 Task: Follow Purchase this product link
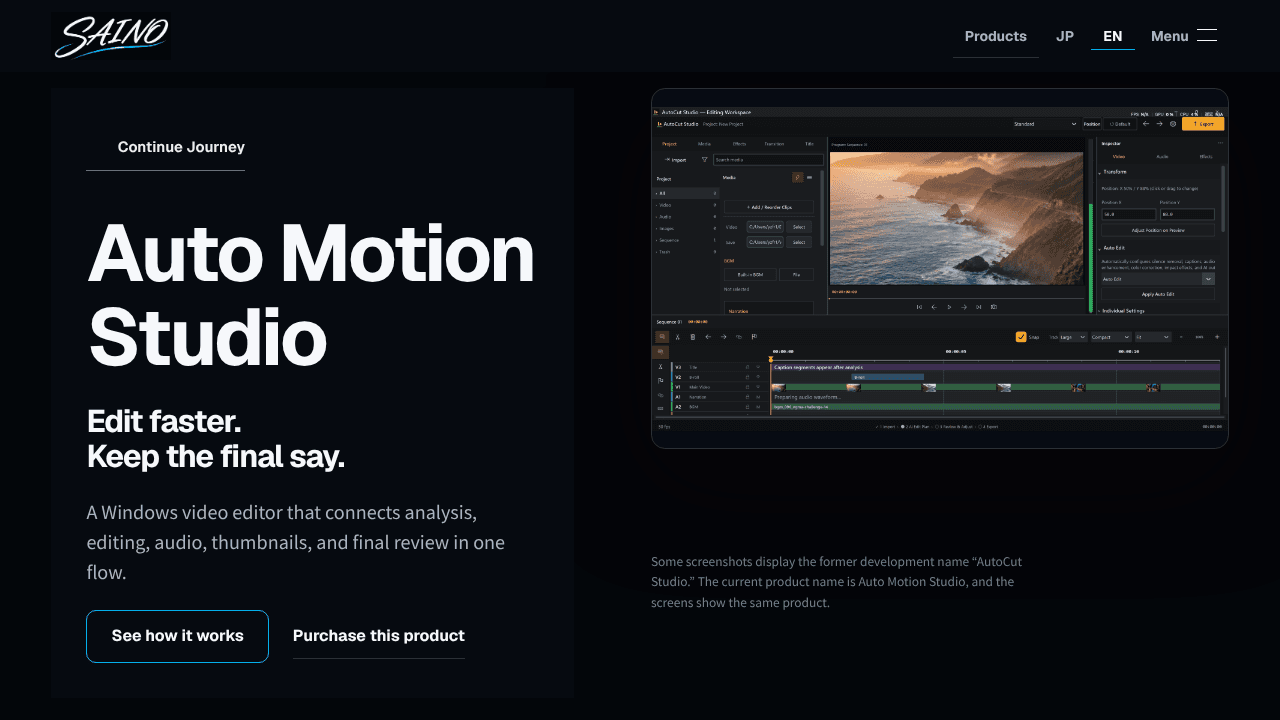click(x=379, y=636)
